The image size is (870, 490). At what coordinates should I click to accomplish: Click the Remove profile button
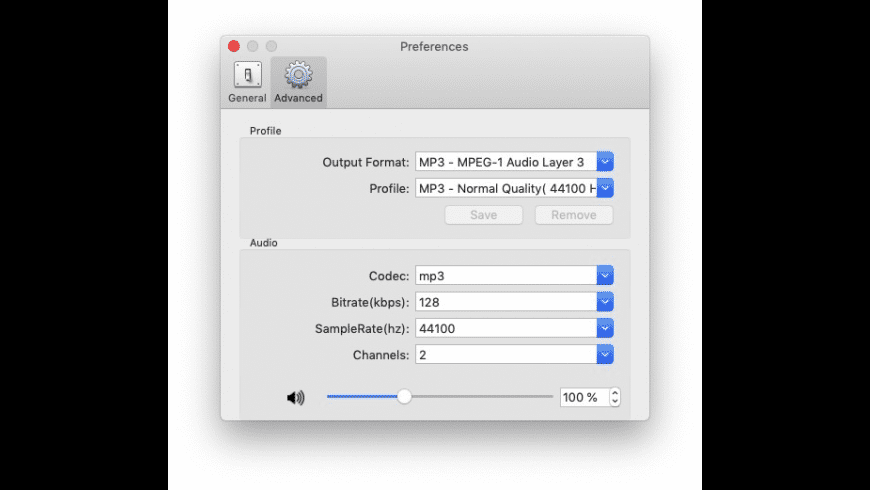pyautogui.click(x=574, y=215)
